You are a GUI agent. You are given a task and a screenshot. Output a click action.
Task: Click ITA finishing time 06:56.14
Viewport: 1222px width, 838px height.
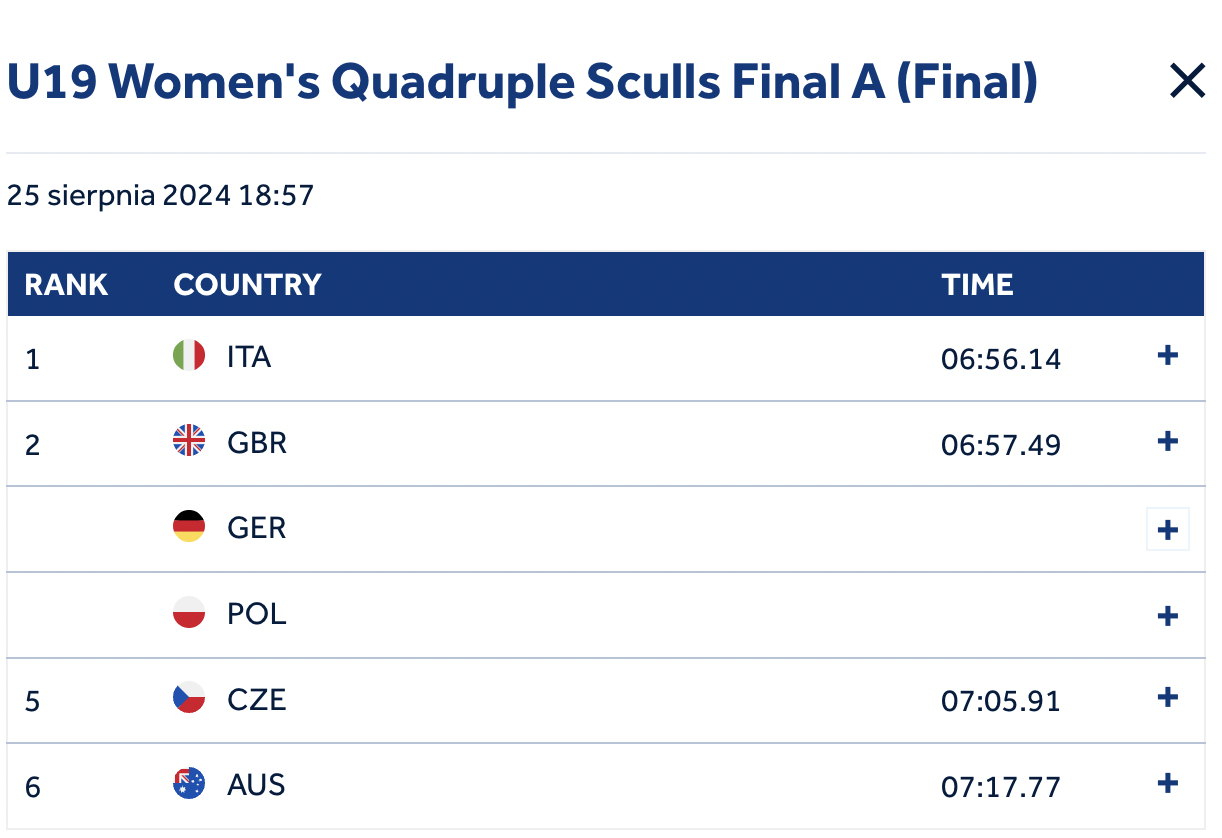[1001, 359]
